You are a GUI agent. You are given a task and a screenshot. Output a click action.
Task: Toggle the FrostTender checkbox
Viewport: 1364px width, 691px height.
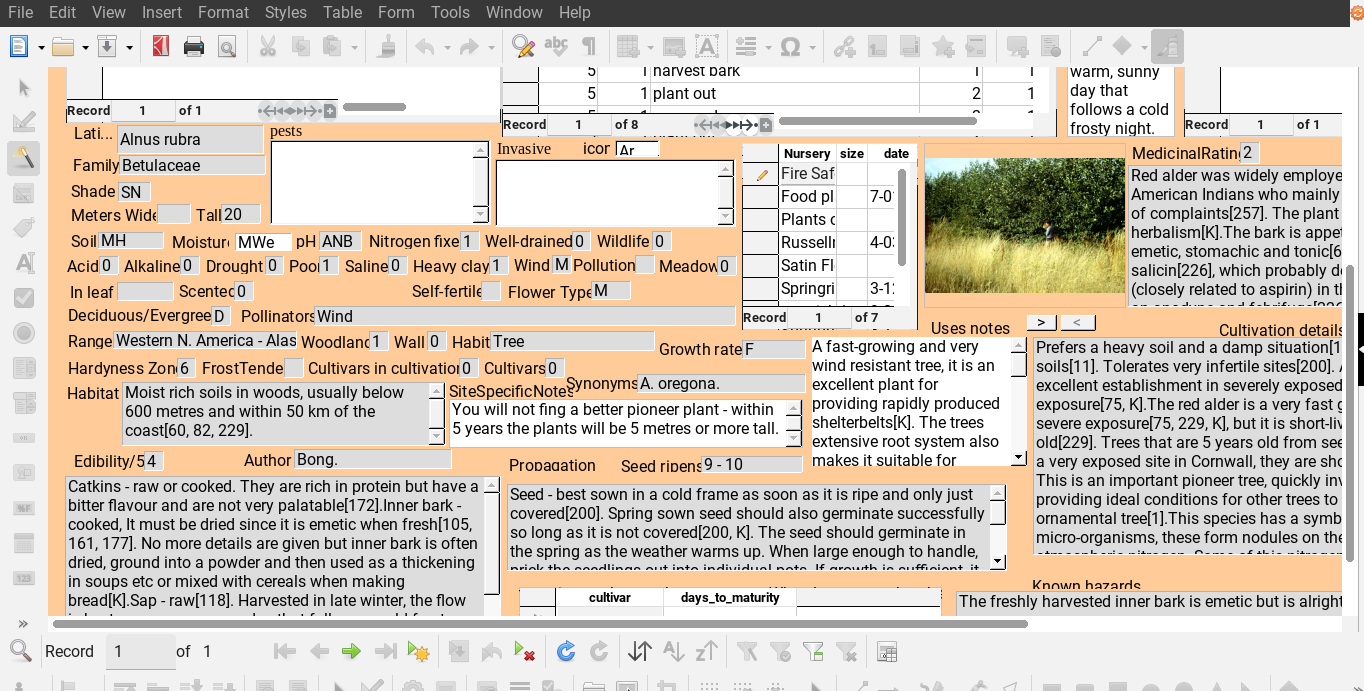tap(293, 368)
